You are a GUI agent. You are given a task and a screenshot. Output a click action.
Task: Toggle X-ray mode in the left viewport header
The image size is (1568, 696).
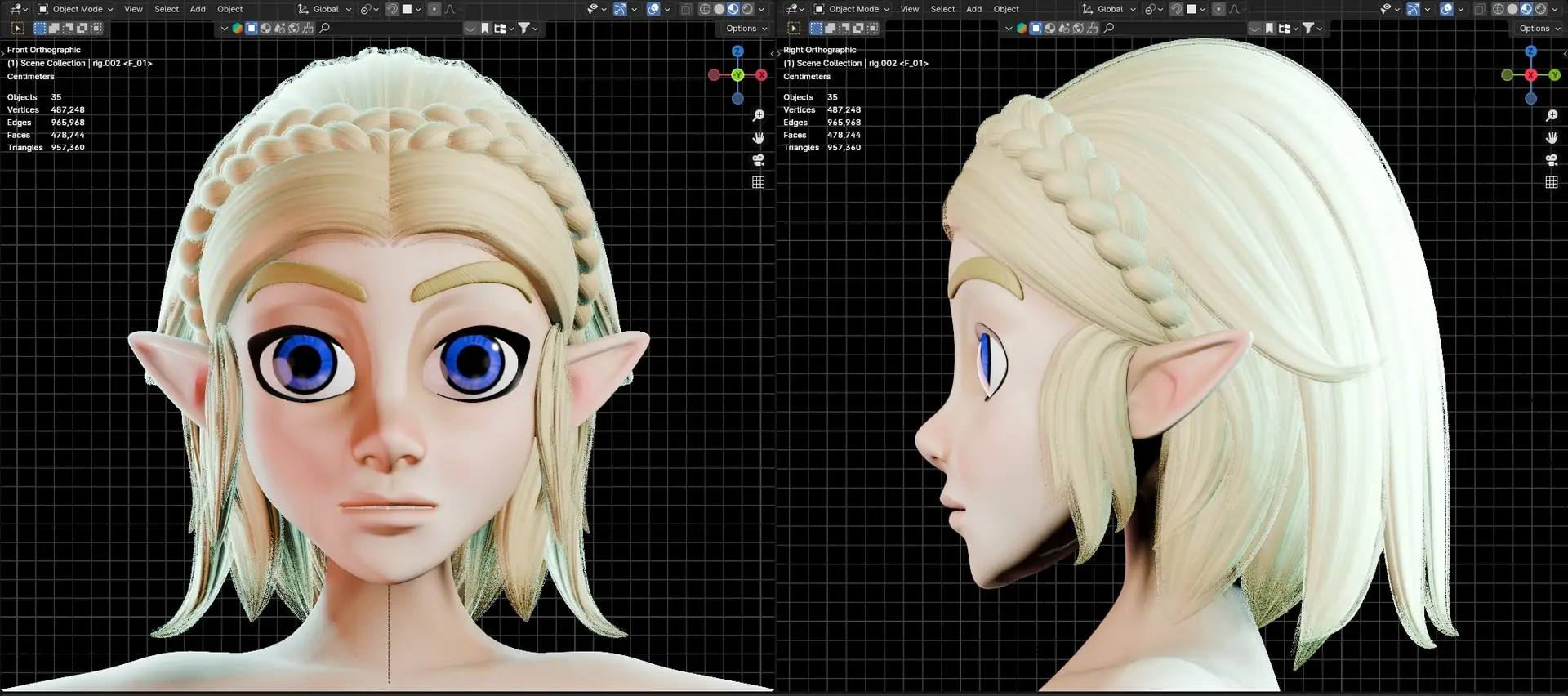tap(686, 9)
